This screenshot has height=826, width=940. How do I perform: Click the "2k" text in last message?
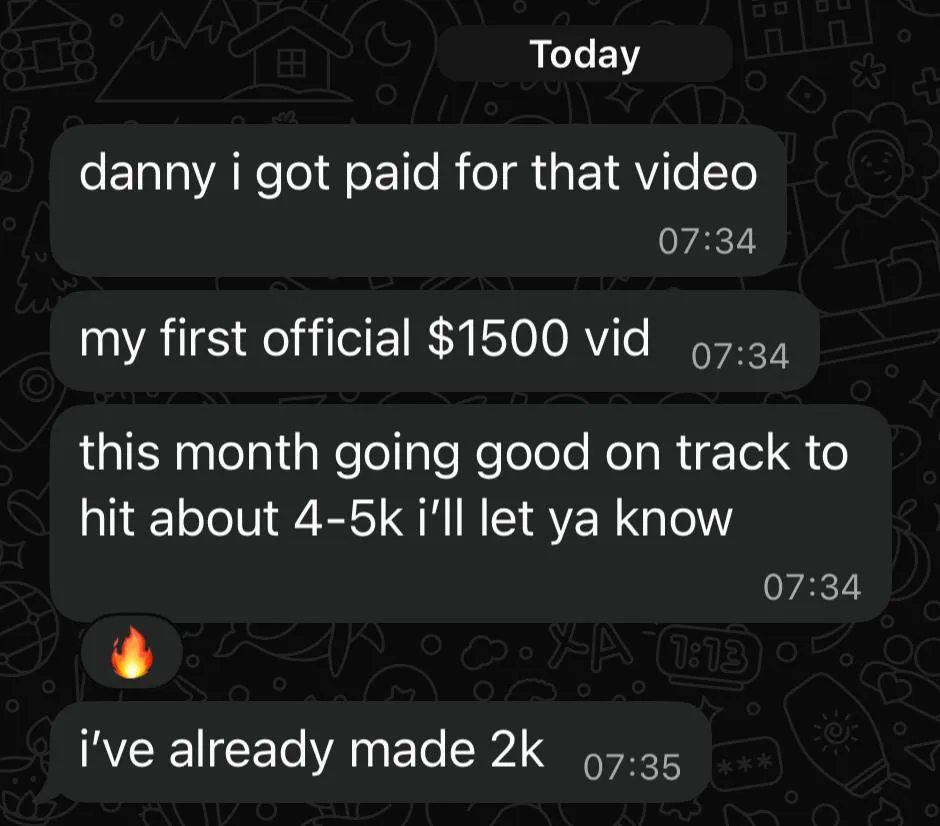click(x=517, y=750)
